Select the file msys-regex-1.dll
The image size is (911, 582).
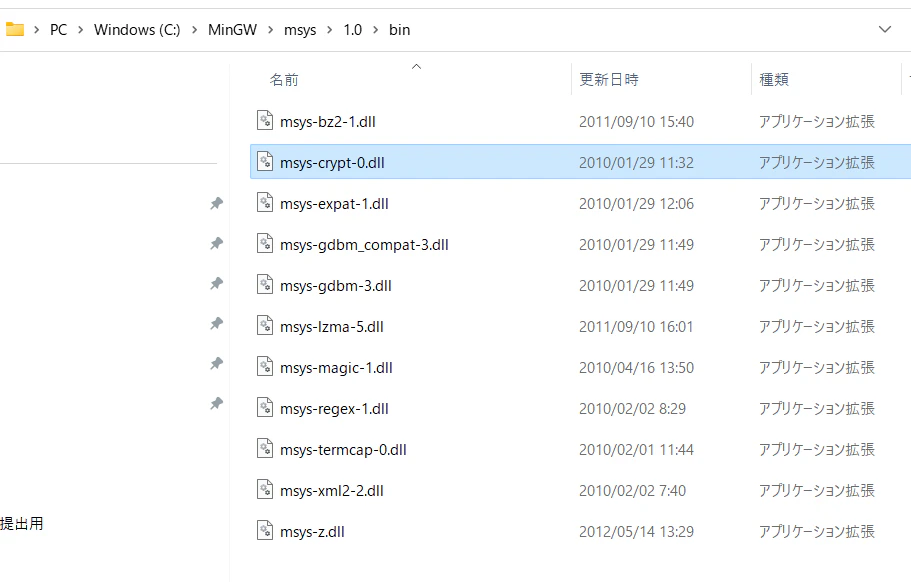click(334, 409)
